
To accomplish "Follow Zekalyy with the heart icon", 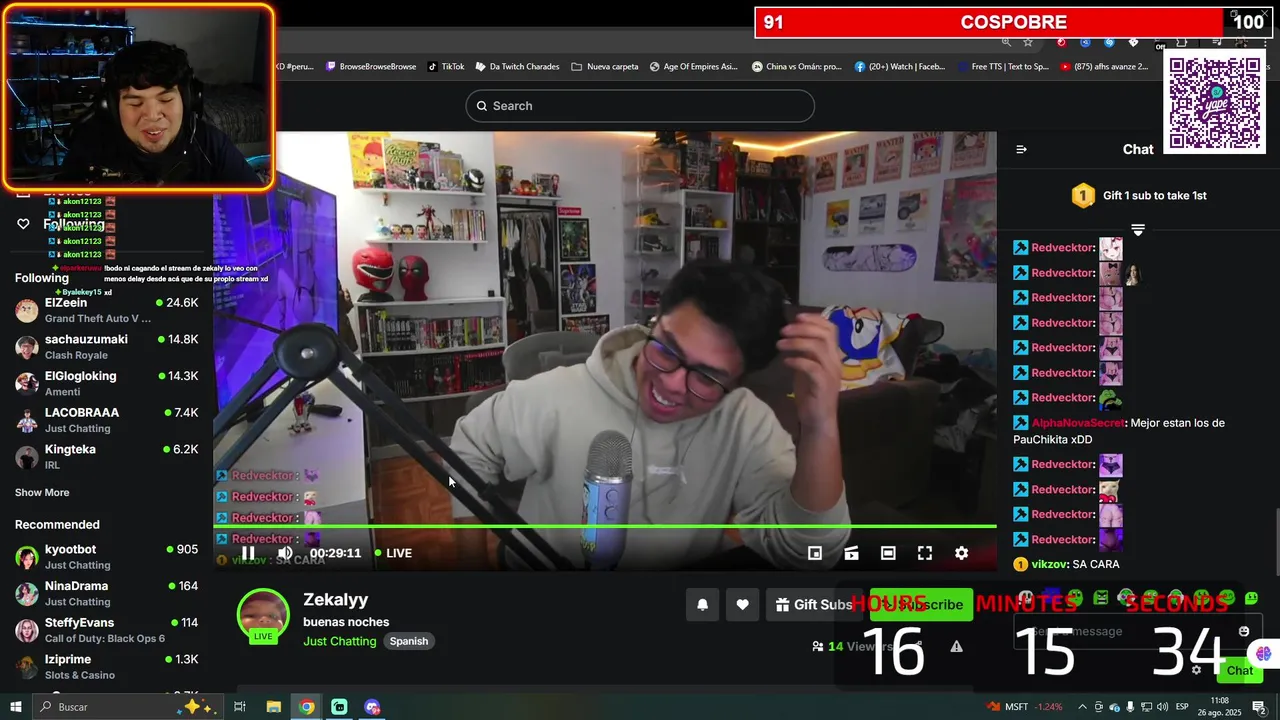I will [x=742, y=604].
